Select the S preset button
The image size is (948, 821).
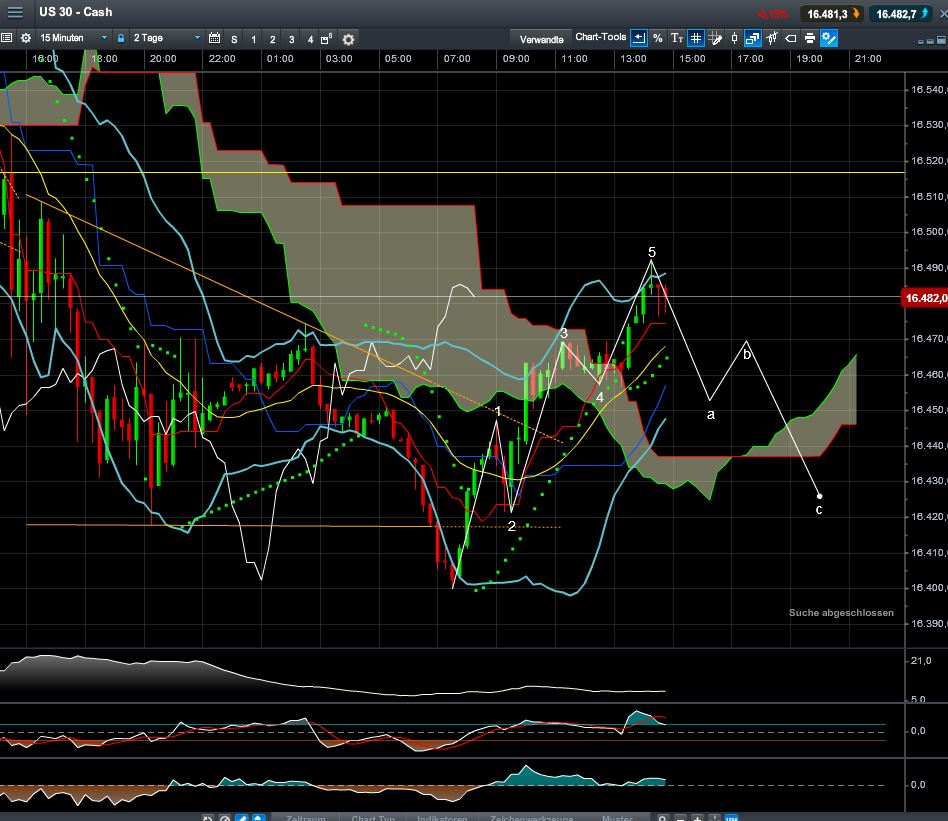coord(234,39)
